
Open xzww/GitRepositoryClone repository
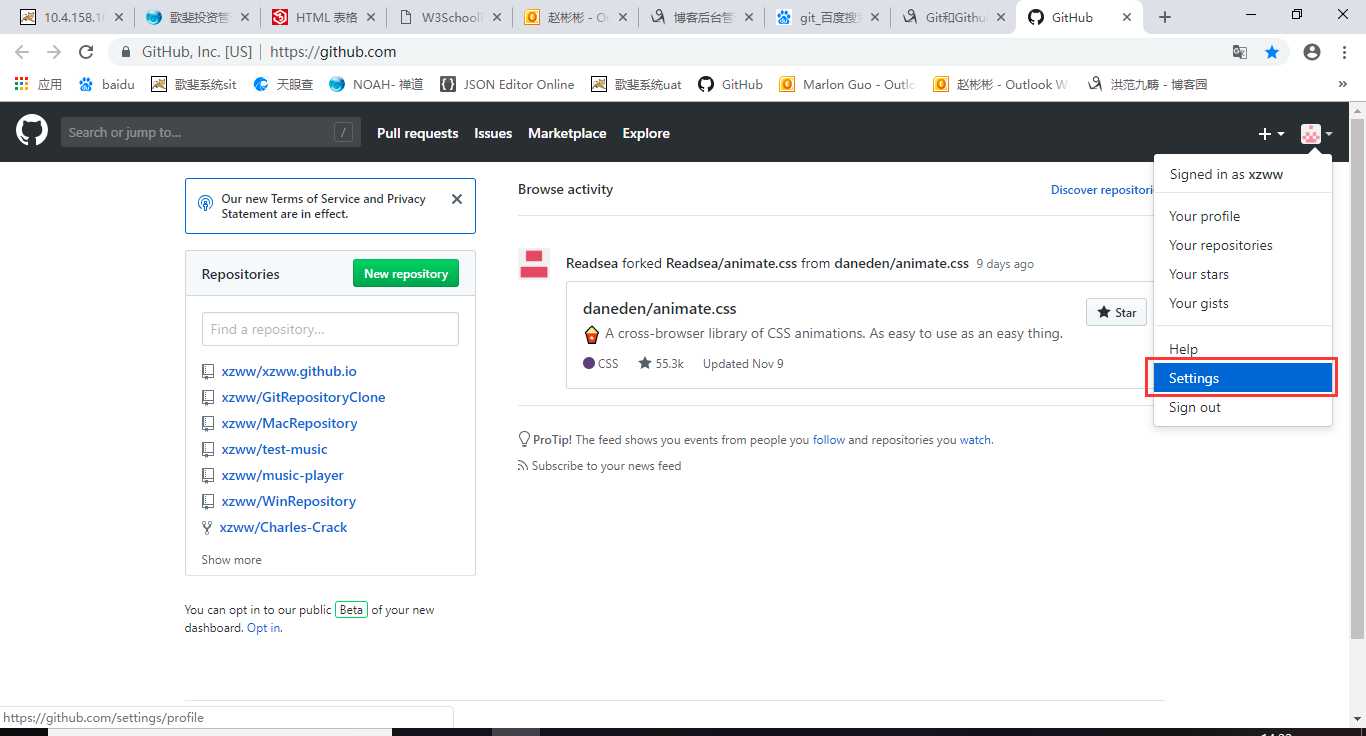pos(303,397)
